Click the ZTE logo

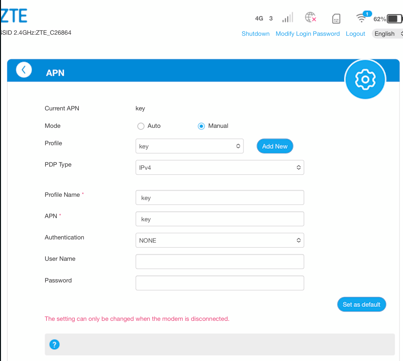click(x=13, y=16)
